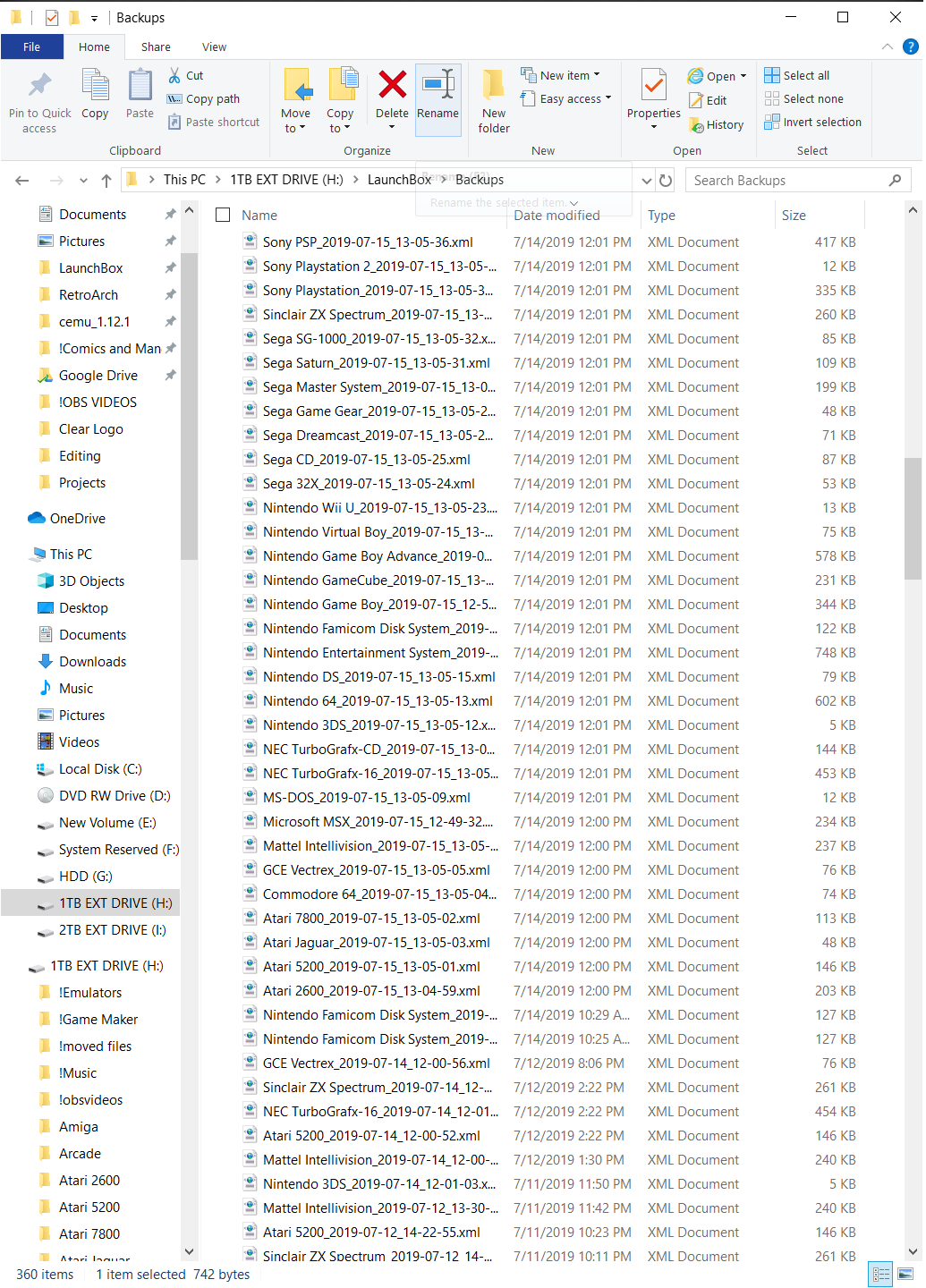Click Invert selection in the ribbon
The width and height of the screenshot is (926, 1288).
(812, 123)
